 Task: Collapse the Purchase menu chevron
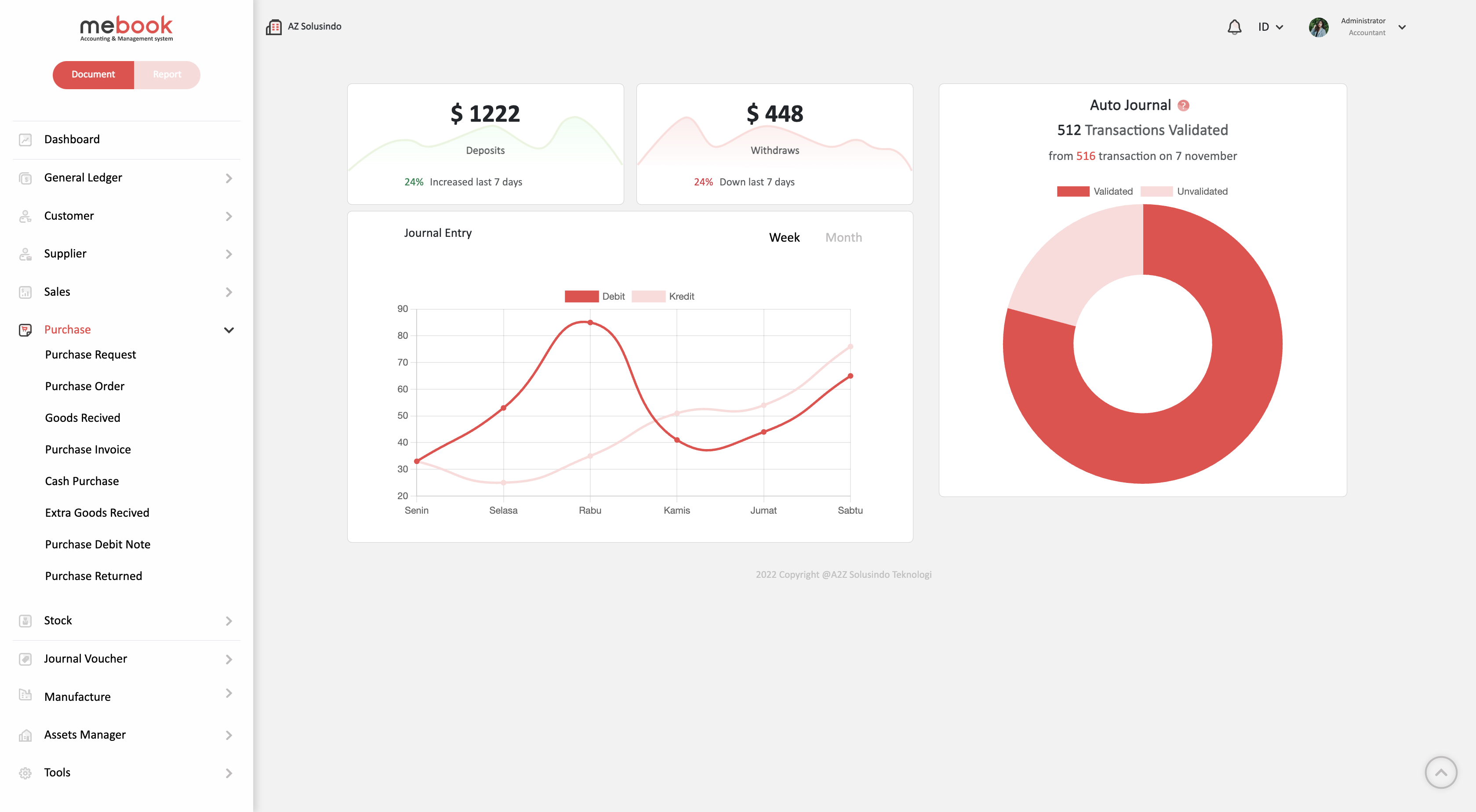(229, 330)
